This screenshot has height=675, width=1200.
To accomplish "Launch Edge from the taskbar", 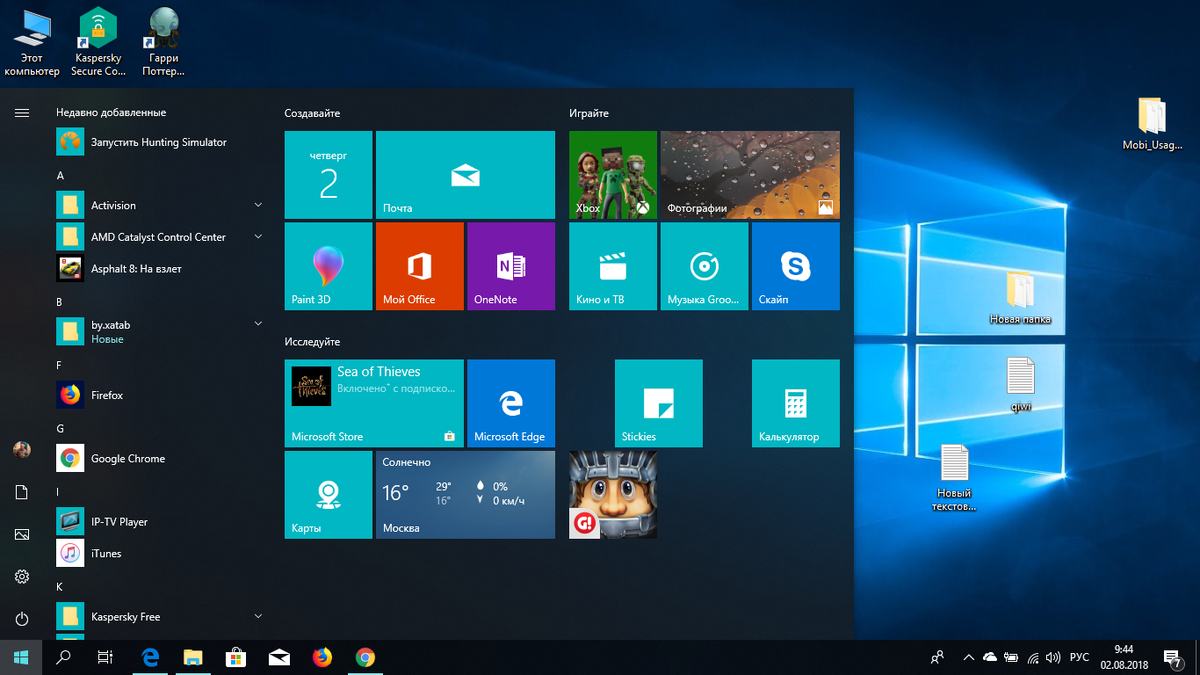I will coord(151,657).
